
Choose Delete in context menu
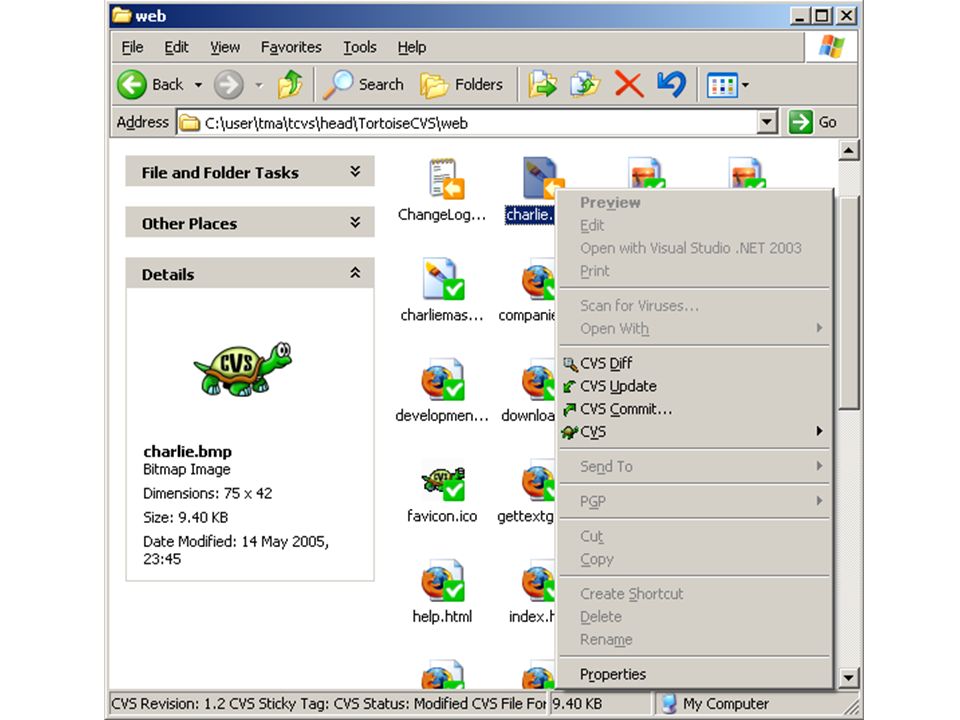(x=695, y=617)
